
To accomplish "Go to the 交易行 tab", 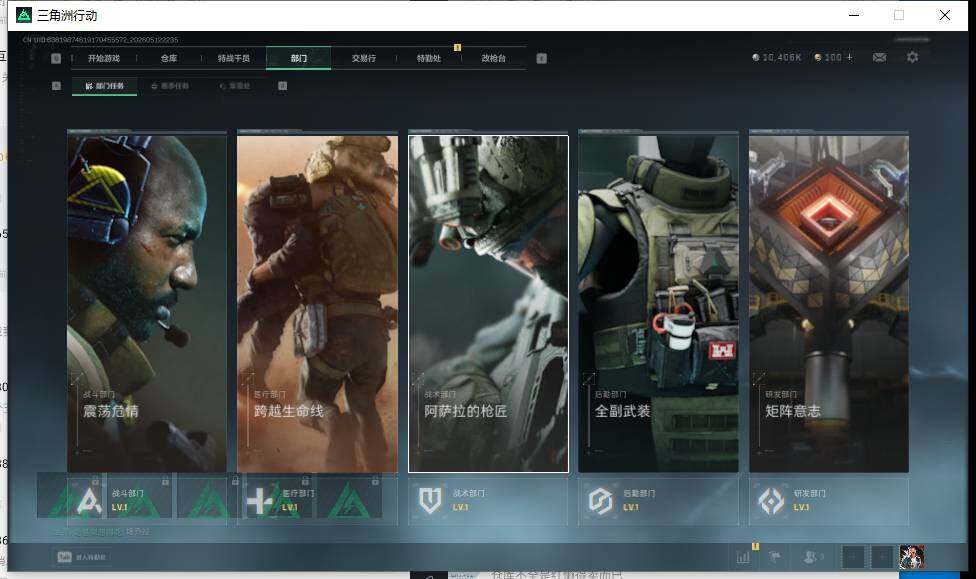I will click(x=364, y=58).
